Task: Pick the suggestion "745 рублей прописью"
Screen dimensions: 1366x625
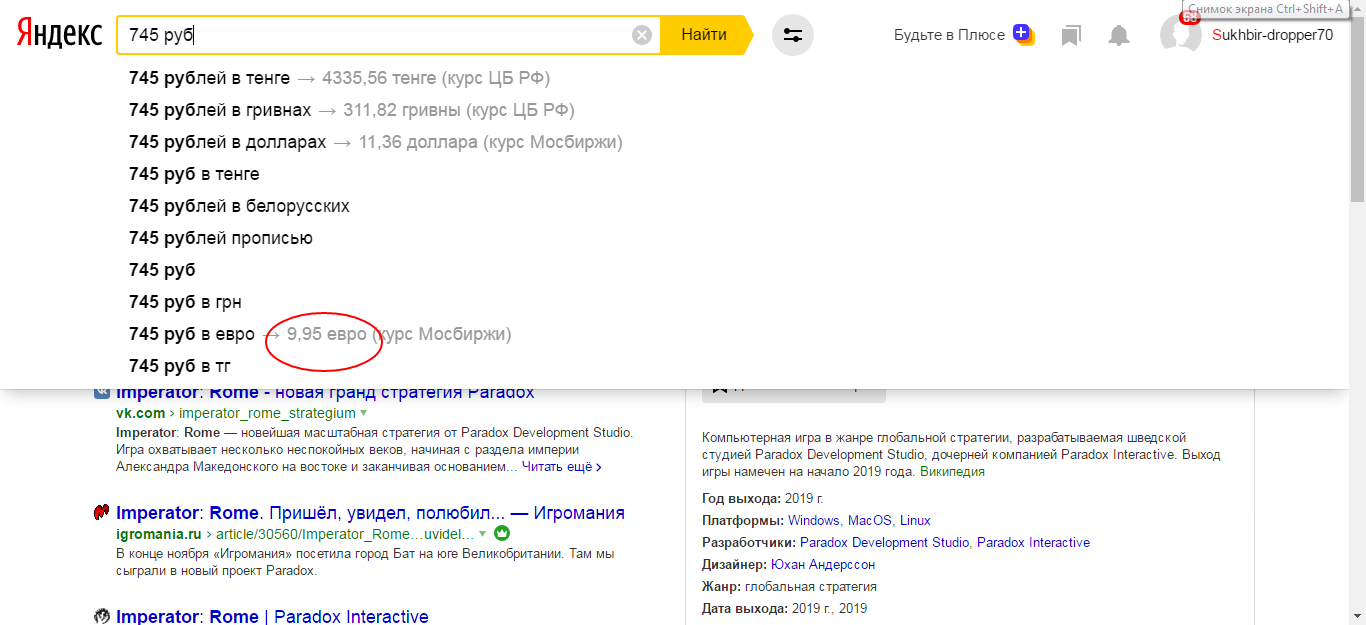Action: pos(221,238)
